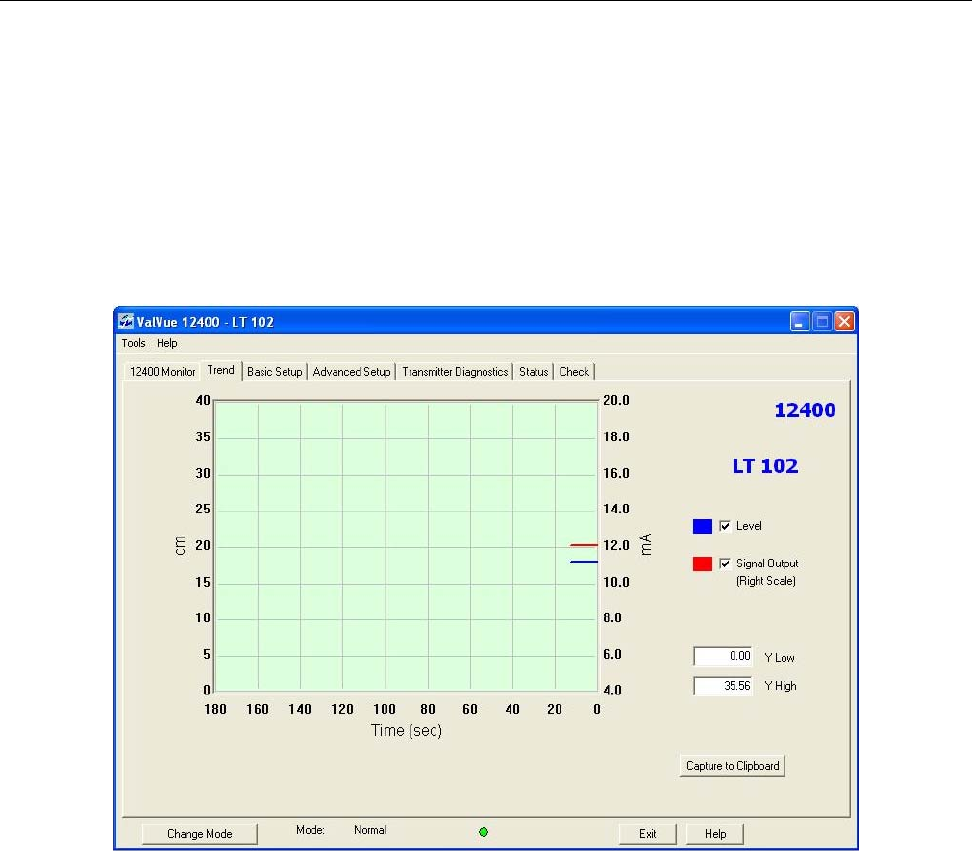The width and height of the screenshot is (972, 851).
Task: Click the mA axis label
Action: coord(646,544)
